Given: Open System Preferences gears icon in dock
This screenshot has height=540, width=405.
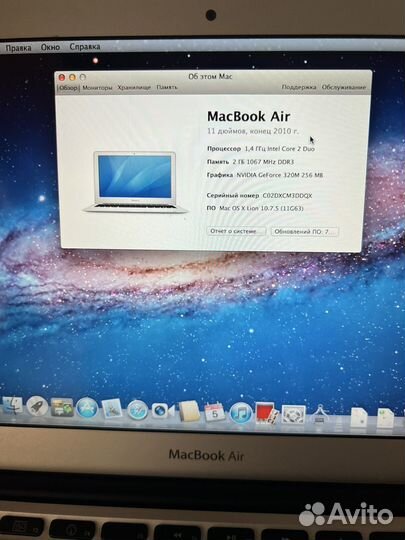Looking at the screenshot, I should pos(293,414).
